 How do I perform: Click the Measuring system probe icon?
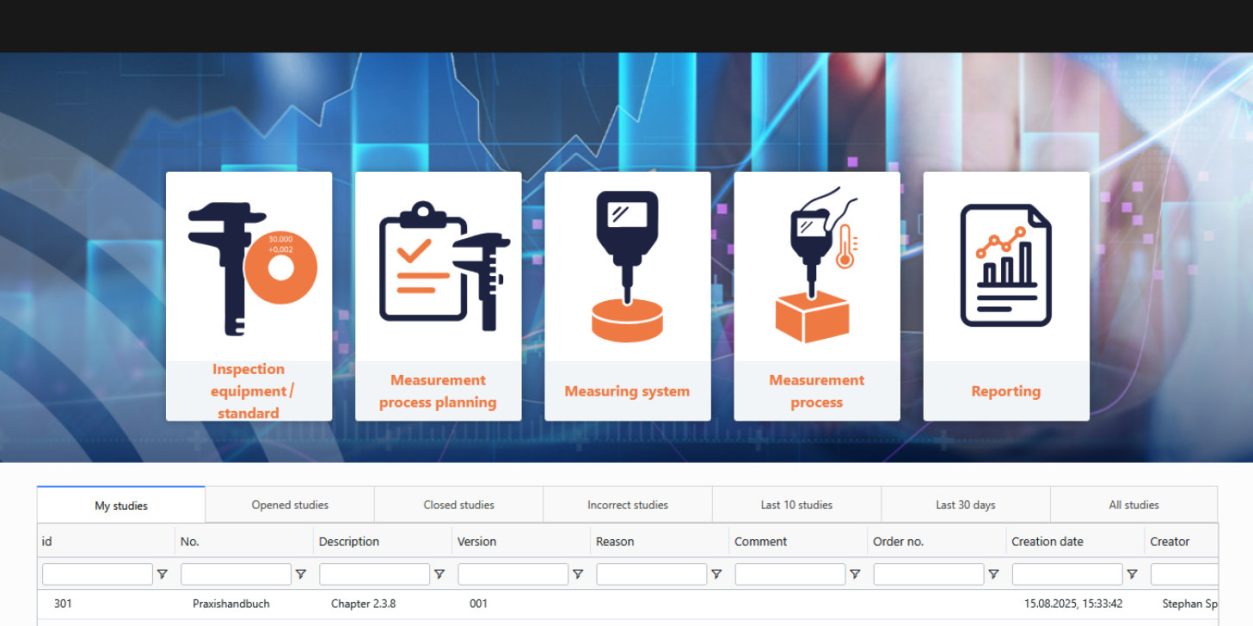(x=627, y=267)
